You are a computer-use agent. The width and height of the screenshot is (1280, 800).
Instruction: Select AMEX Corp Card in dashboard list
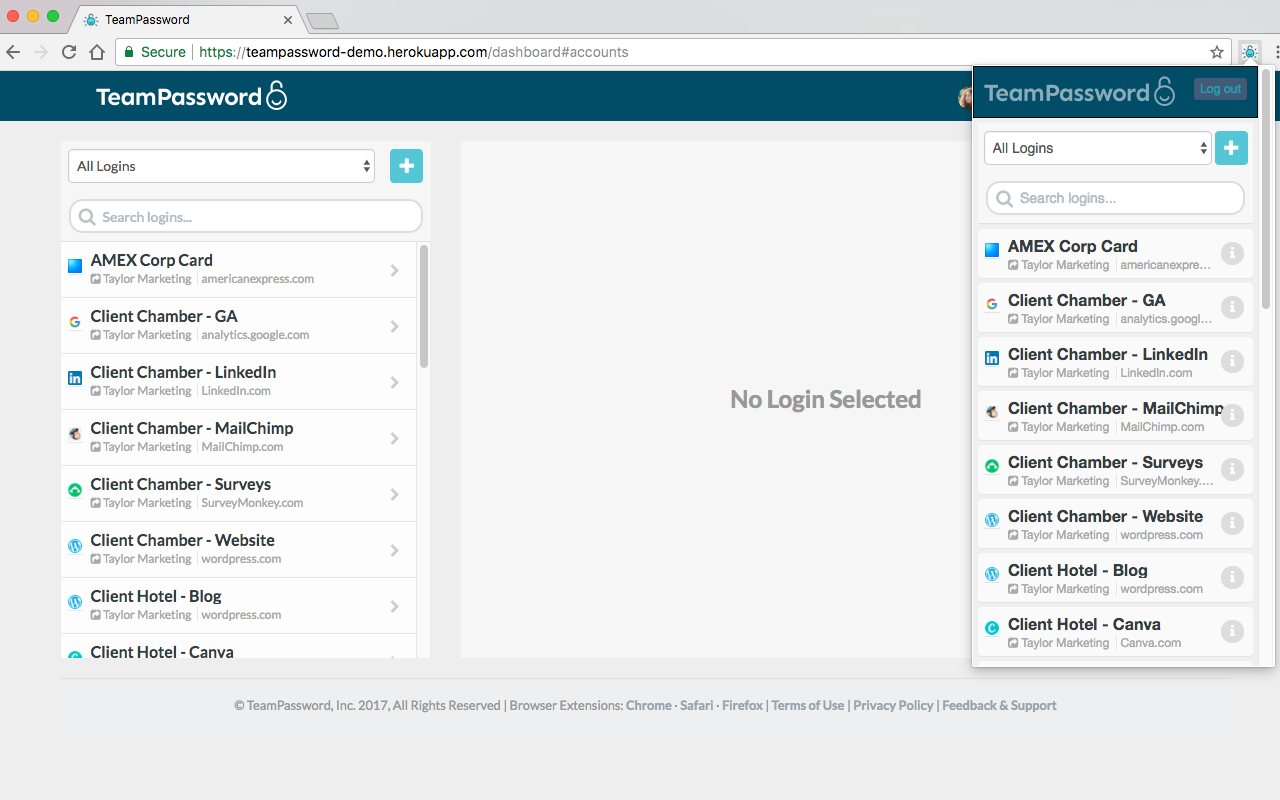238,269
